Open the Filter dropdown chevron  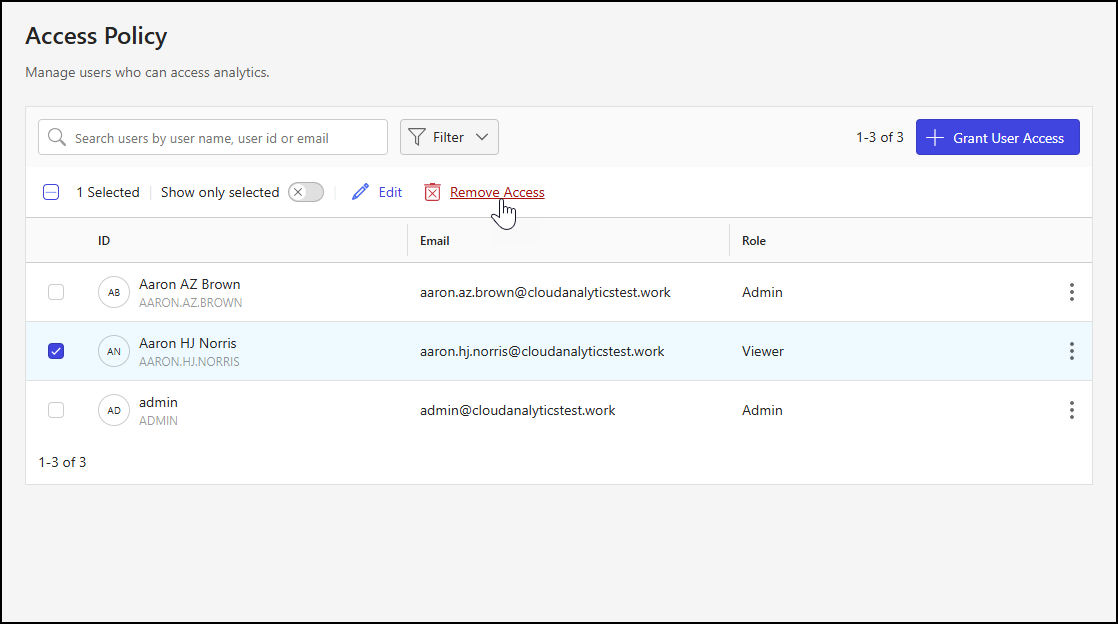click(482, 137)
